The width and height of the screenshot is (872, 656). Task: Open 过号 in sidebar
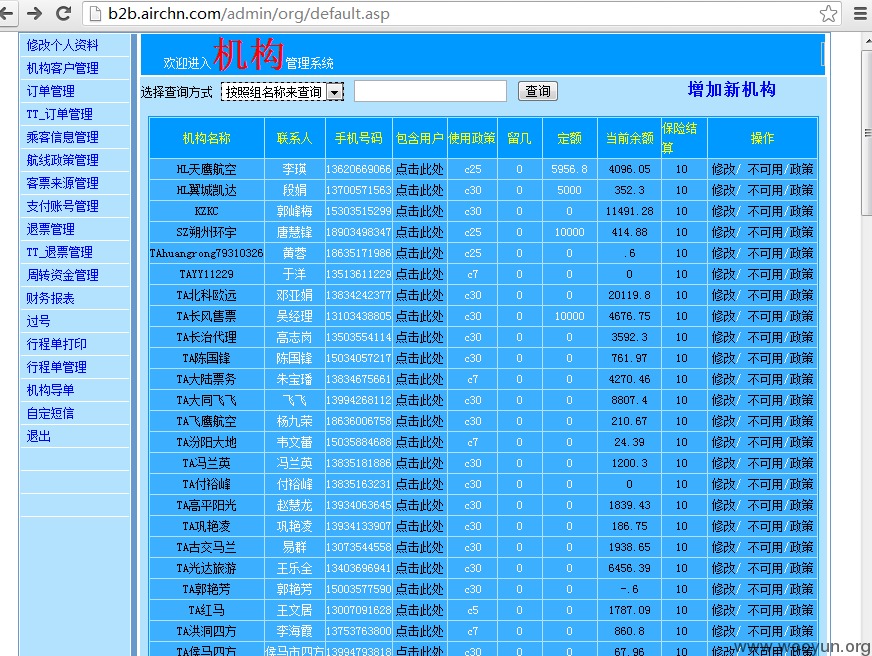pos(38,321)
